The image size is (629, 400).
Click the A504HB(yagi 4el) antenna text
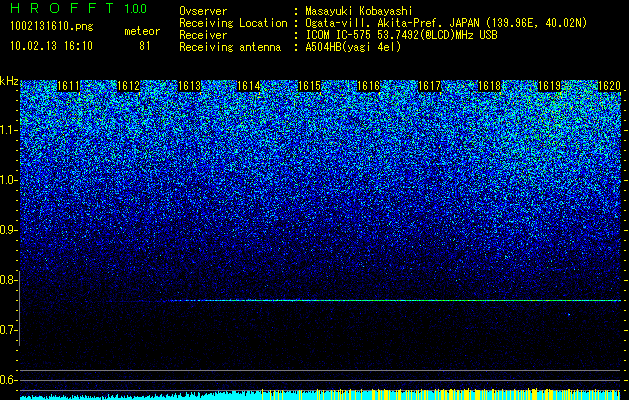(x=353, y=47)
